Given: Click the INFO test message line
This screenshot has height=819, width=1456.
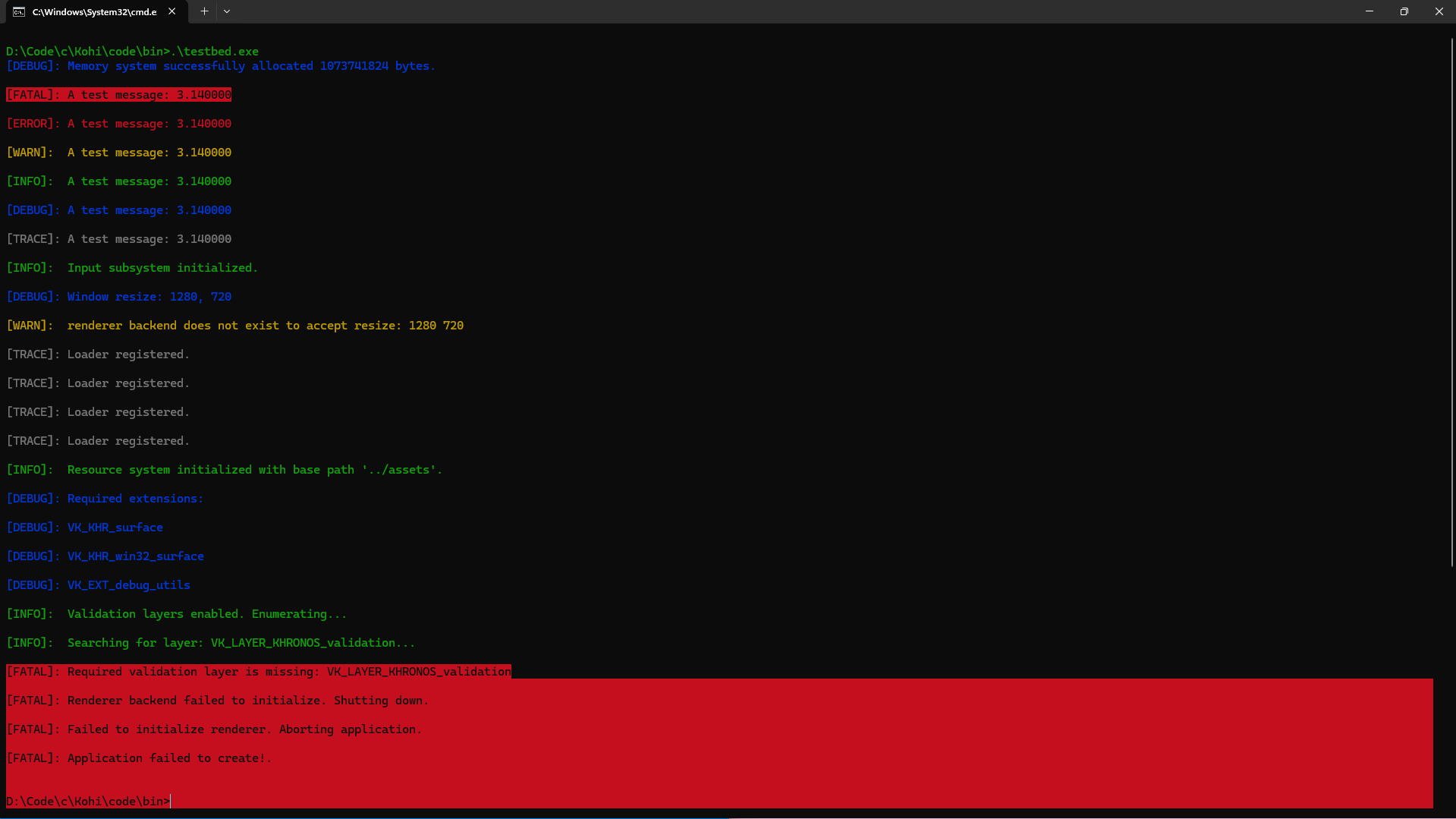Looking at the screenshot, I should [119, 181].
